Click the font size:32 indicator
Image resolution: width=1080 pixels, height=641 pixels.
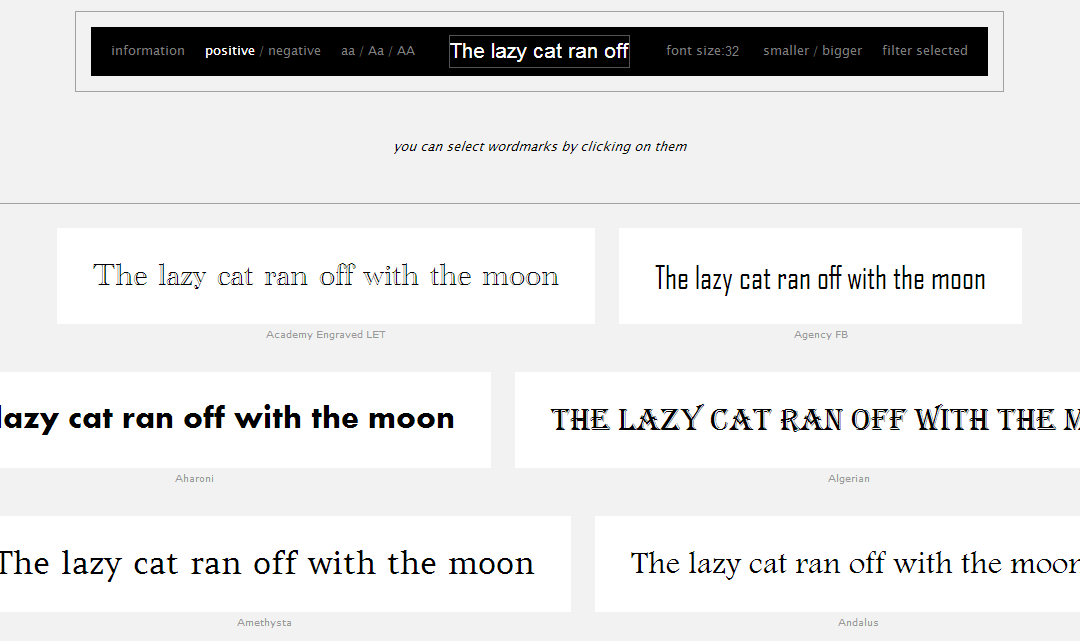click(703, 51)
